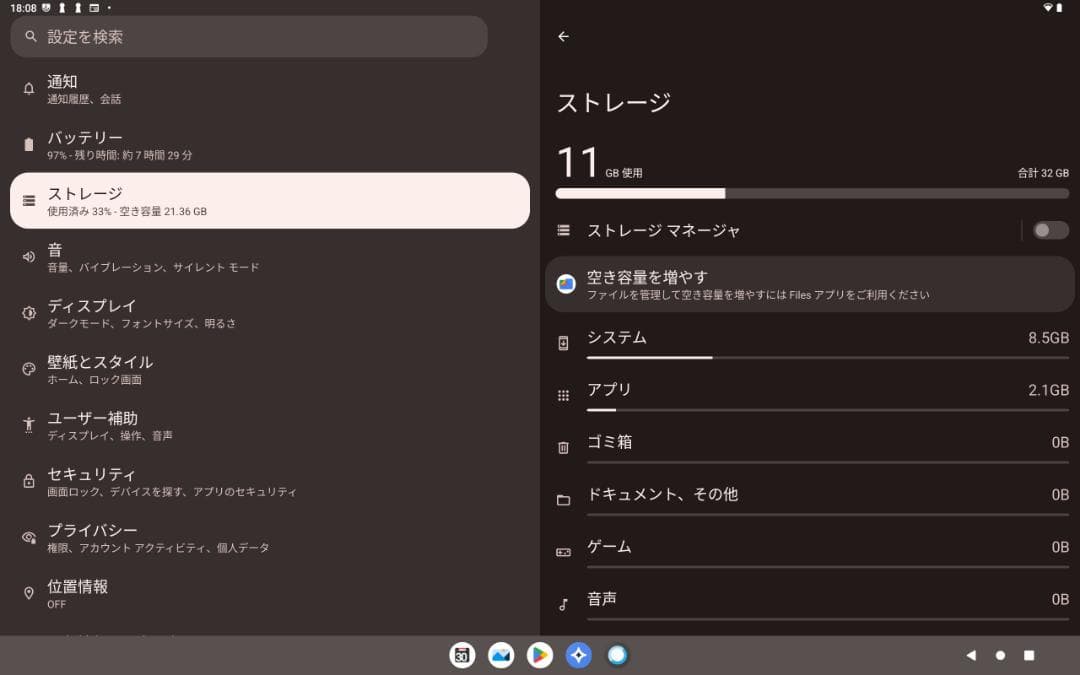Click the list icon beside ストレージ マネージャ

click(563, 230)
